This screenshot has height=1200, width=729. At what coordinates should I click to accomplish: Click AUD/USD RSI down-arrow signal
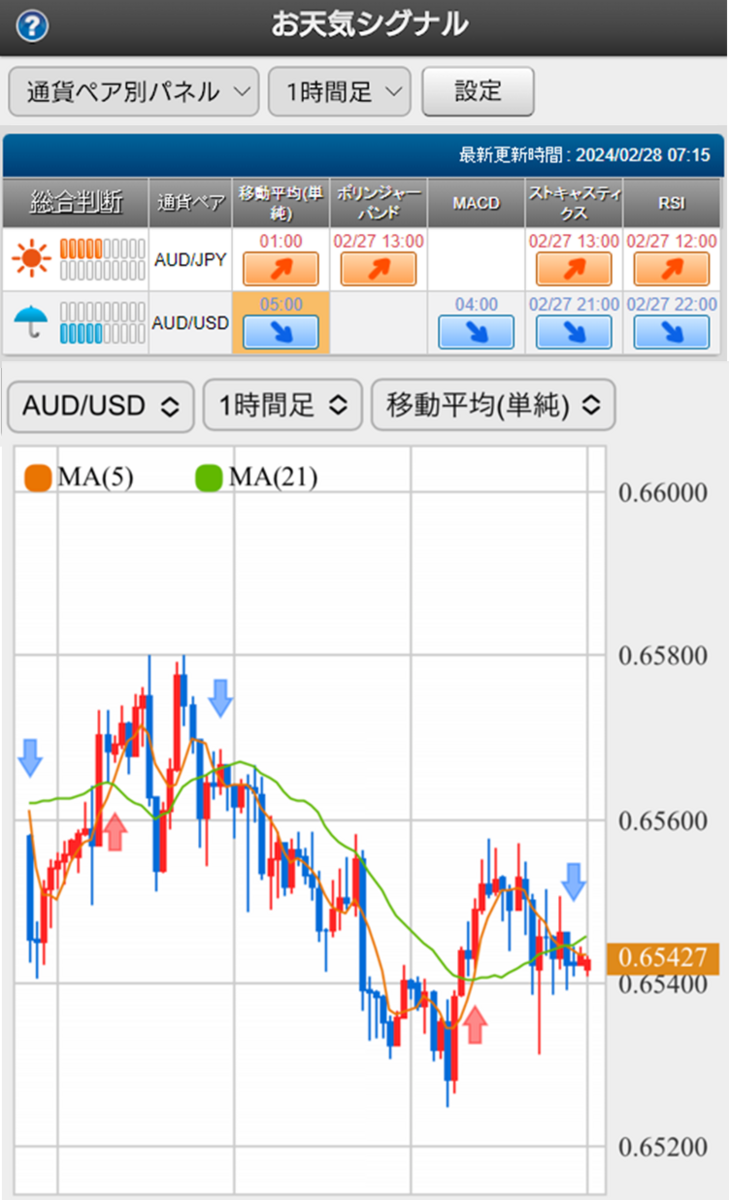coord(672,332)
